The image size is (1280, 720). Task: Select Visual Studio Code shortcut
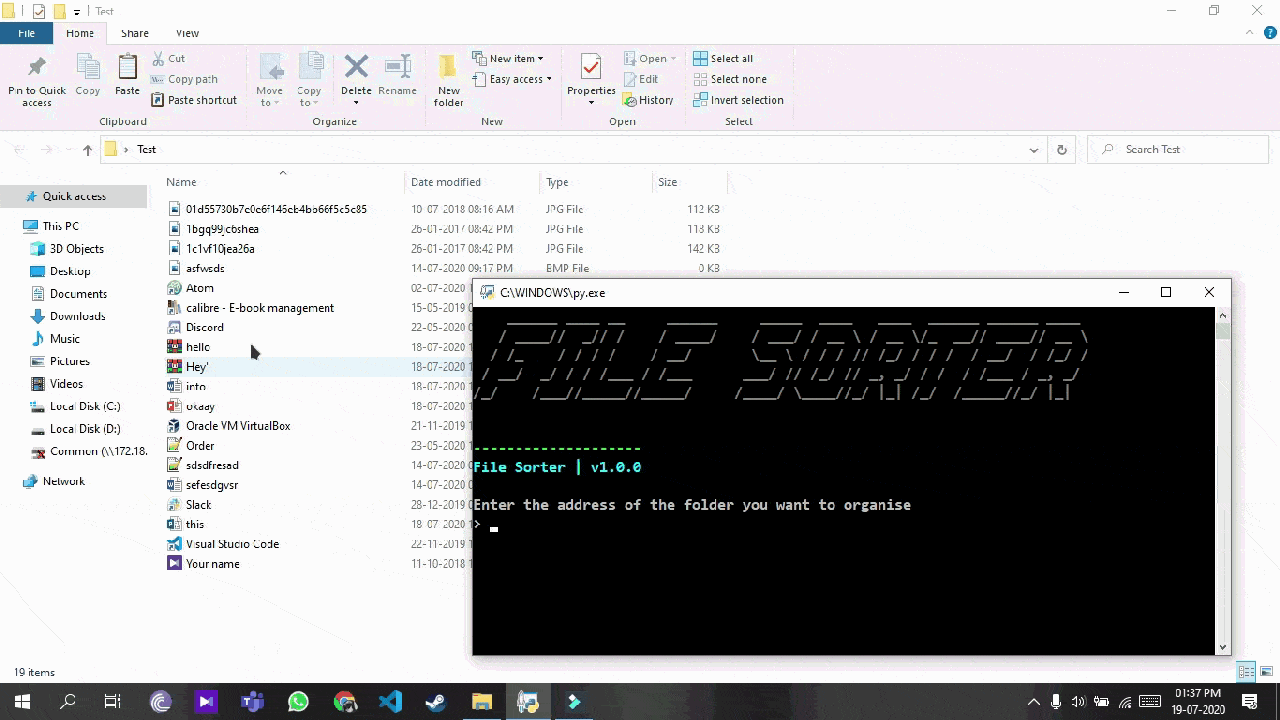(232, 544)
